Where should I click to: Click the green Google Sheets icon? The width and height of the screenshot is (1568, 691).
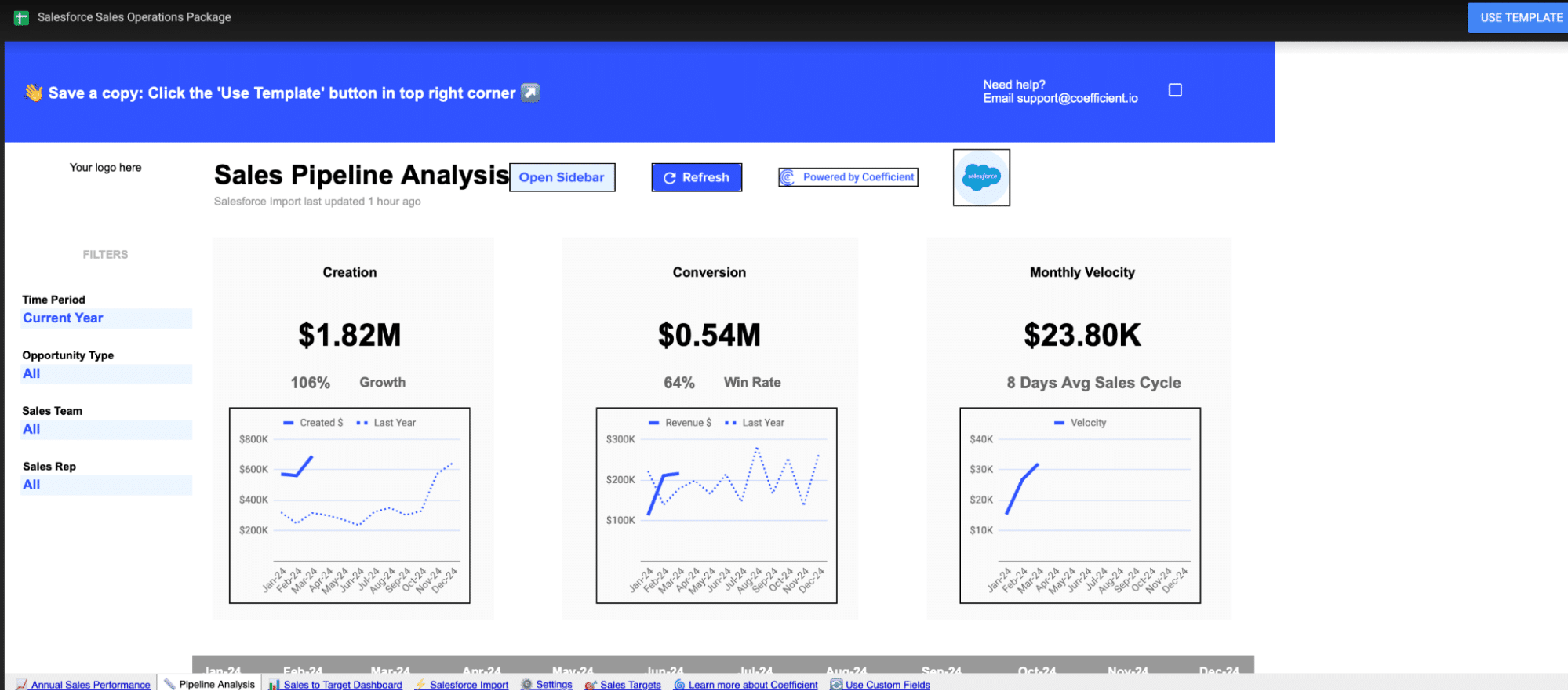click(21, 17)
